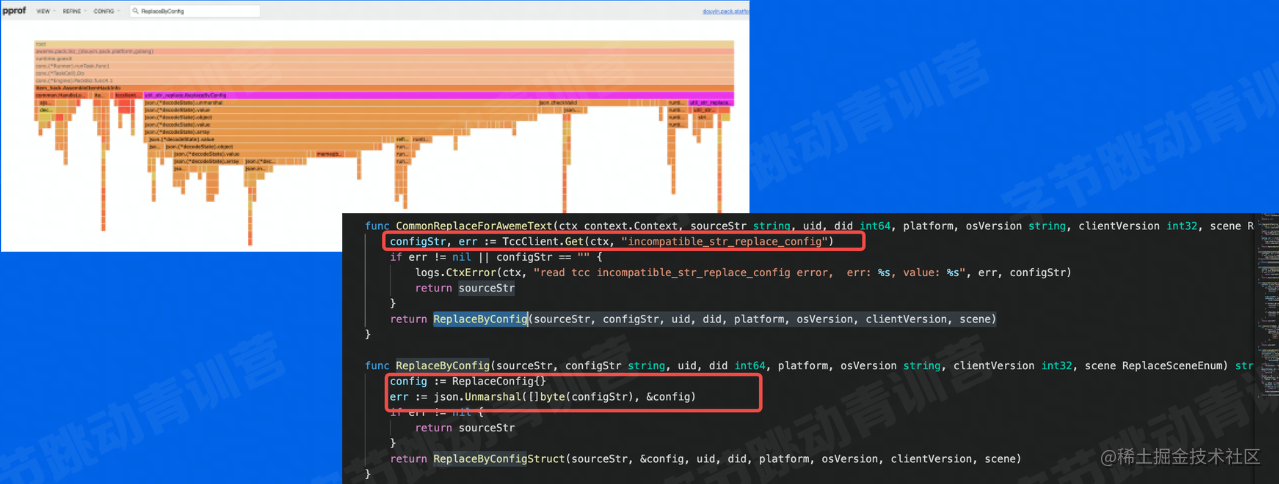Select the runtime.goexit frame

pos(384,58)
